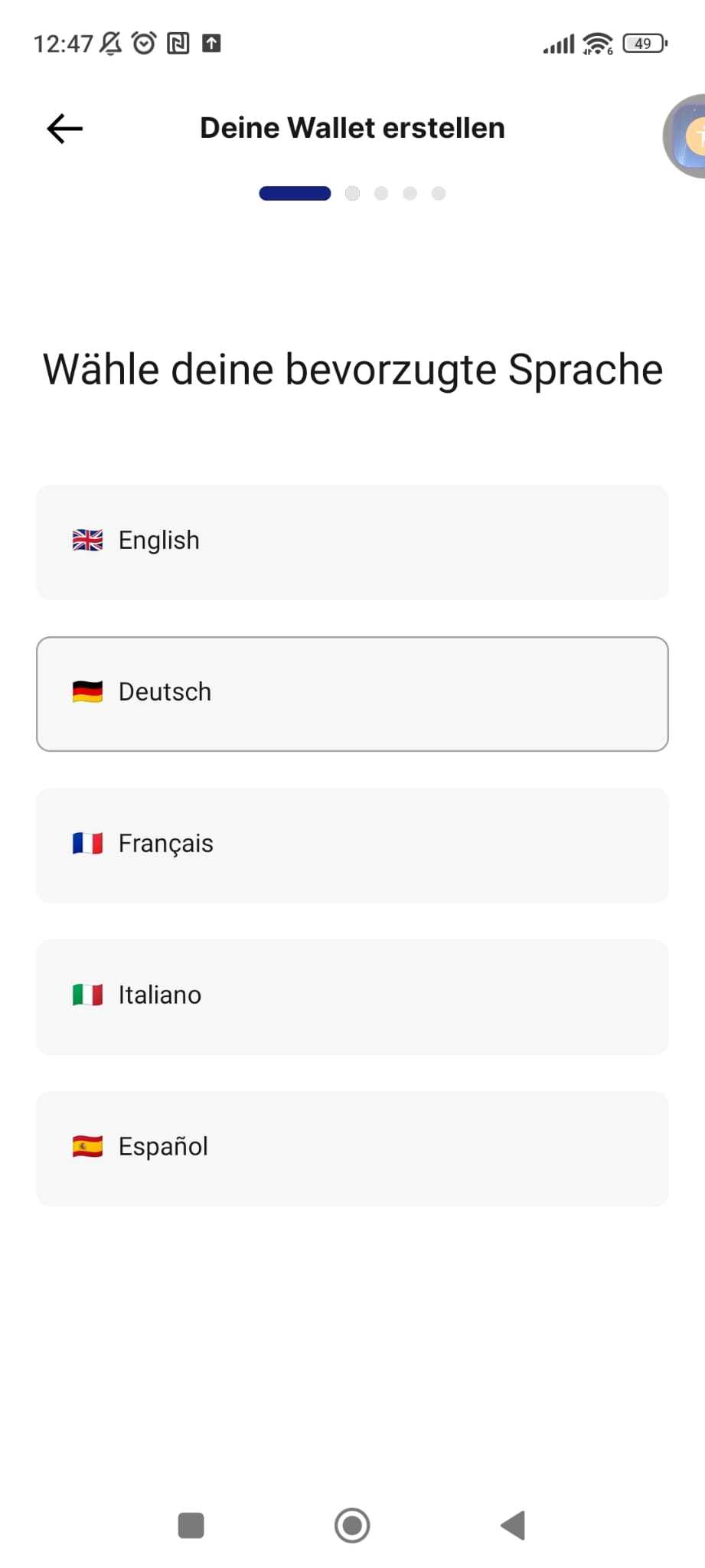
Task: Tap the last progress step dot
Action: pos(439,194)
